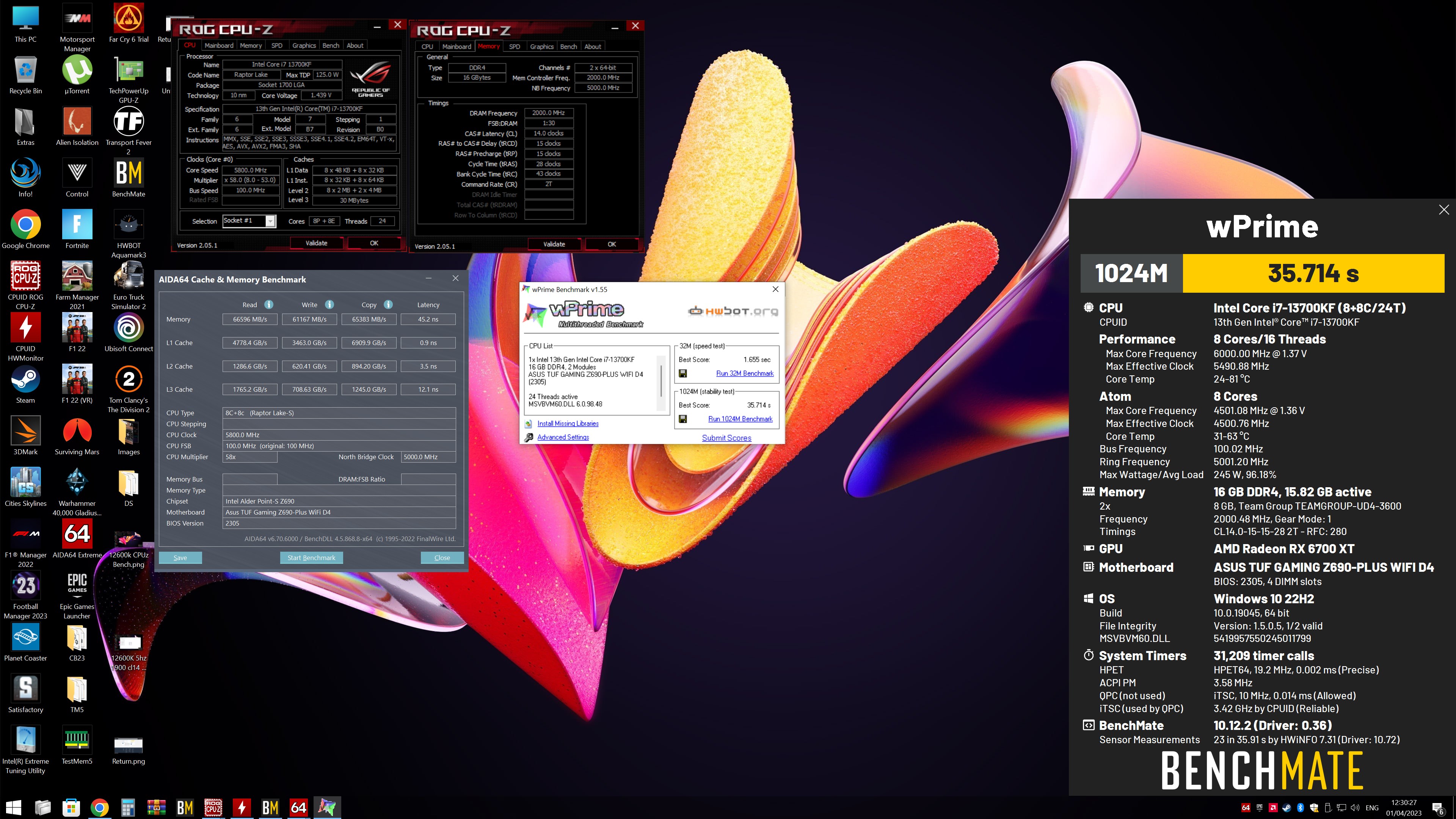The height and width of the screenshot is (819, 1456).
Task: Click Start Benchmark in AIDA64
Action: 311,558
